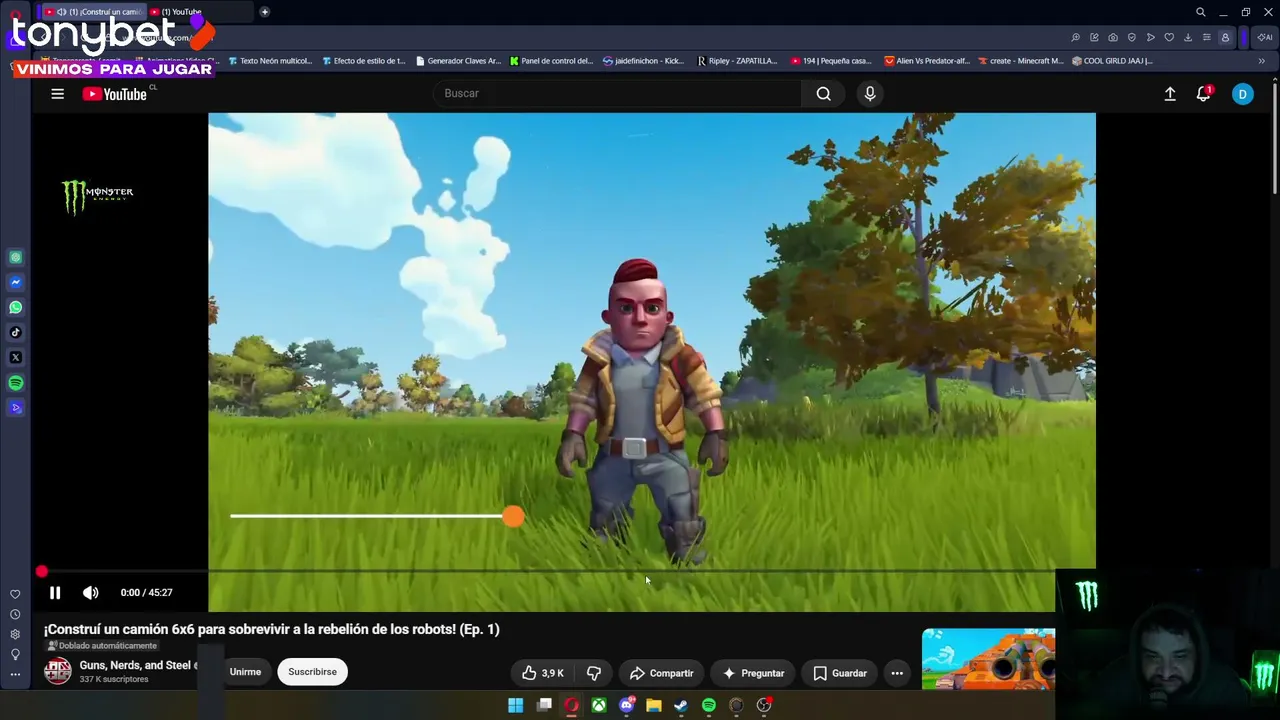Open browser downloads icon
Viewport: 1280px width, 720px height.
1188,38
